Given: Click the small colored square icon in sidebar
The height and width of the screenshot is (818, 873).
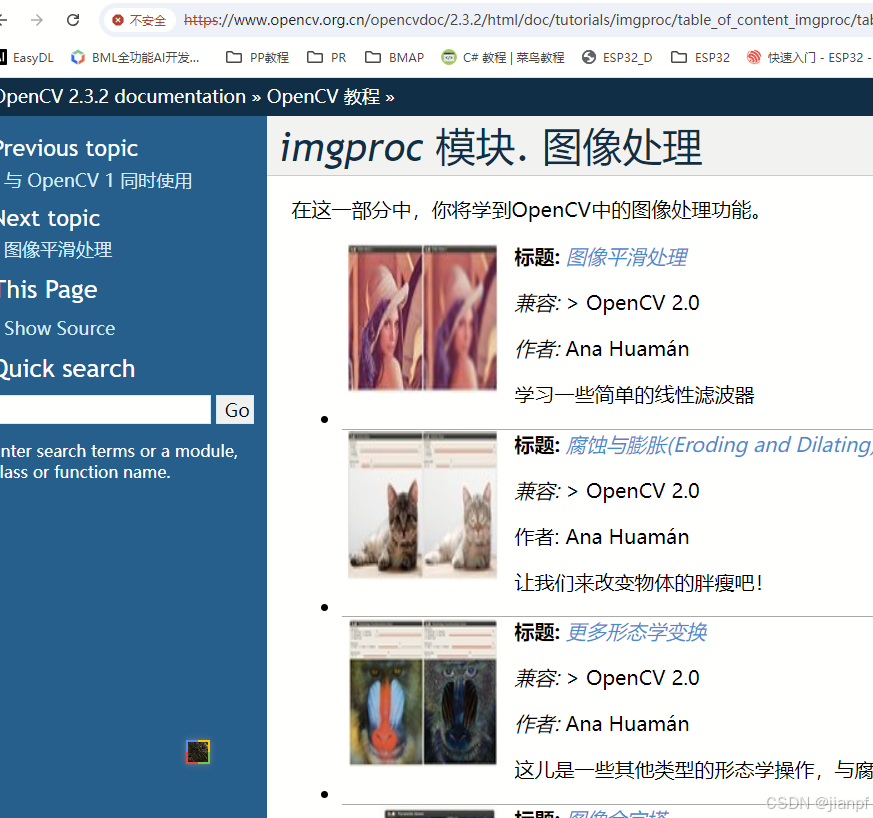Looking at the screenshot, I should [x=198, y=752].
